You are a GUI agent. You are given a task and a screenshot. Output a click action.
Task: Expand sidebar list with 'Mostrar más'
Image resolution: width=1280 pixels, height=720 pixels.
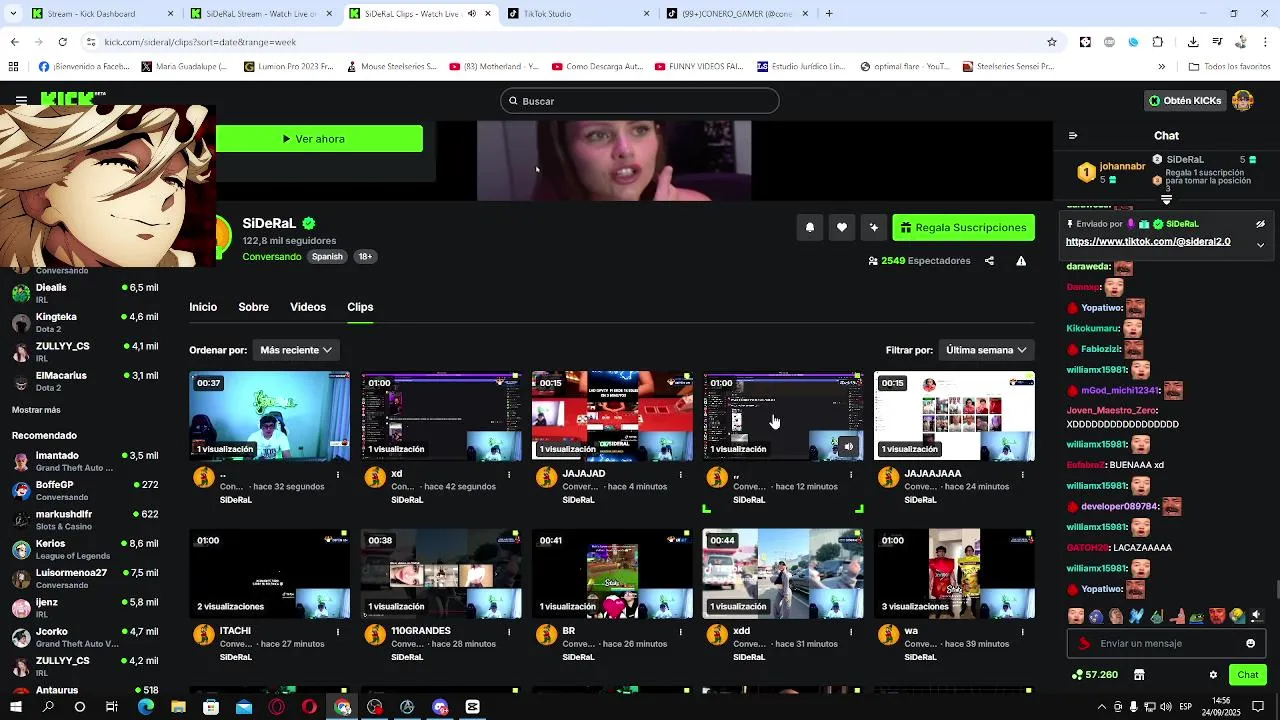(x=36, y=410)
